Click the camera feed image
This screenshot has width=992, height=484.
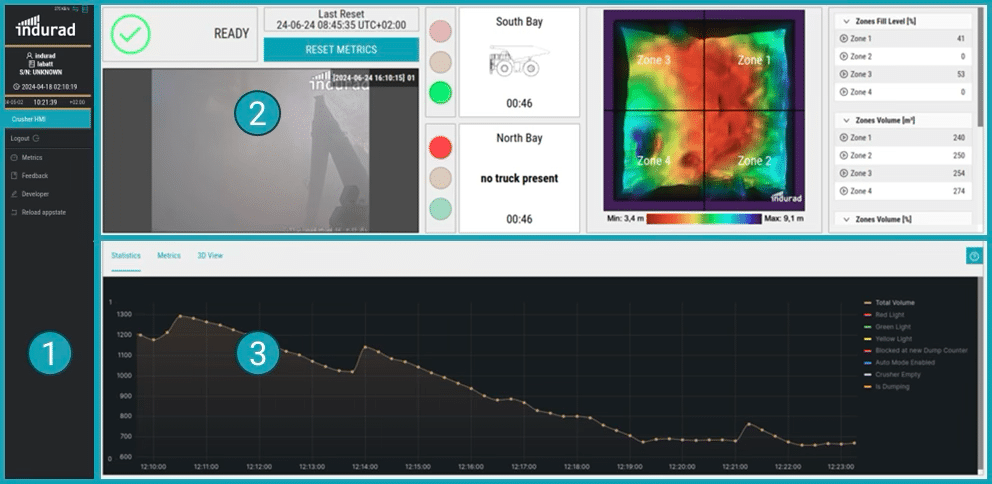pos(261,151)
